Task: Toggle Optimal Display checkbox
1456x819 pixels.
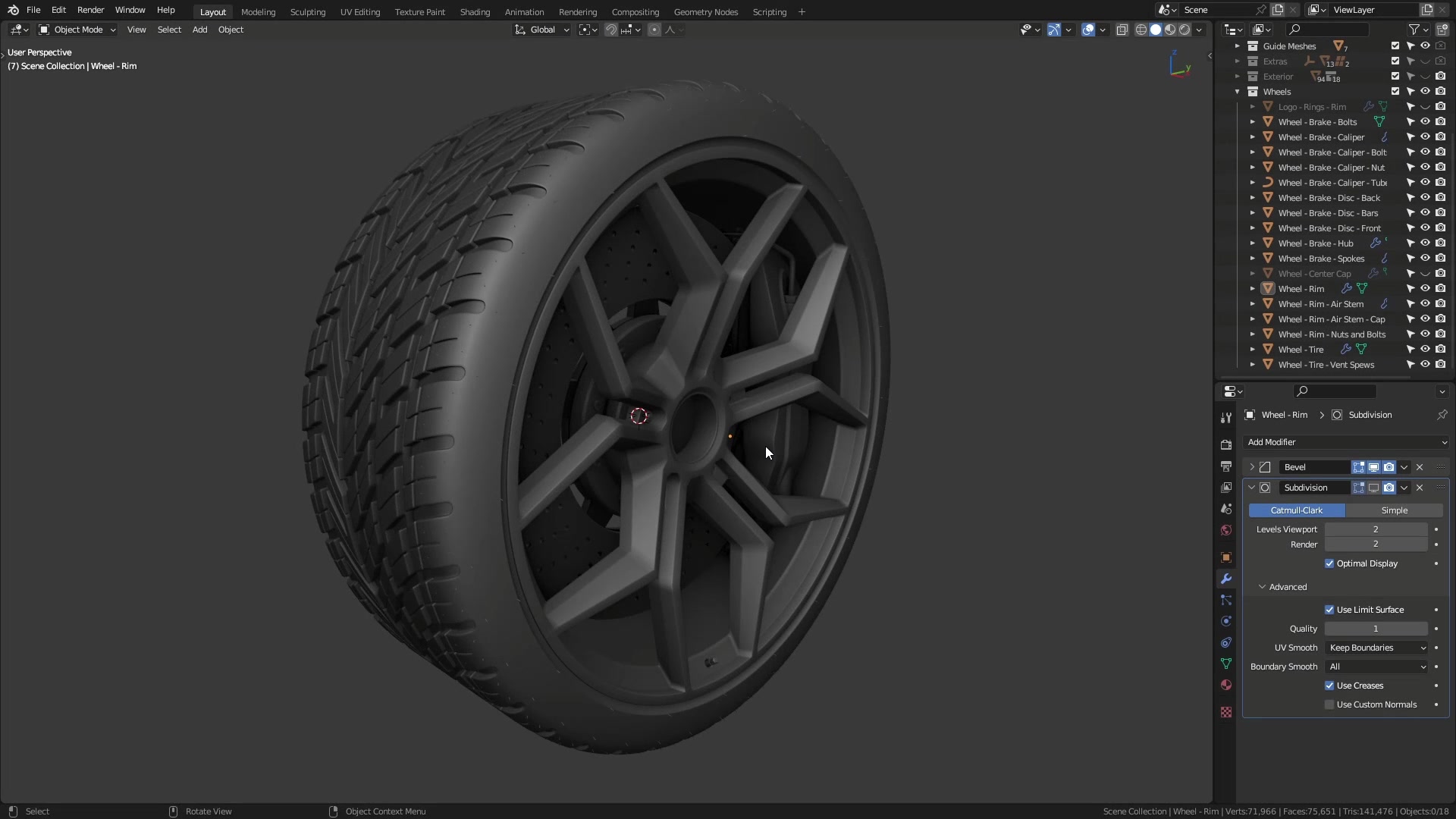Action: point(1329,563)
